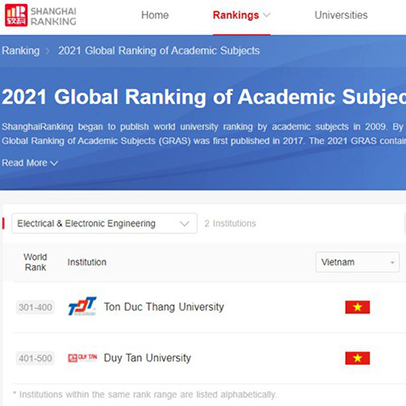Open the Rankings menu item
Image resolution: width=406 pixels, height=406 pixels.
236,15
